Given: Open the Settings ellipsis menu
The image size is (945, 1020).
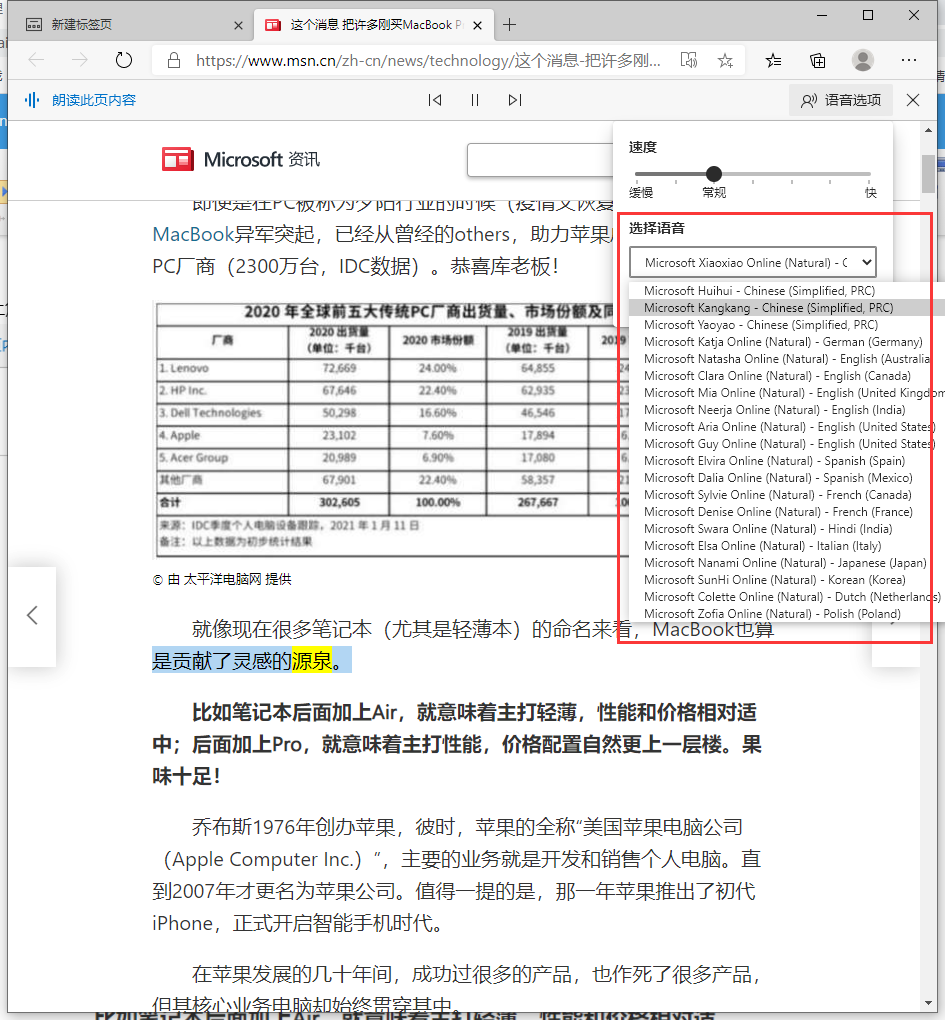Looking at the screenshot, I should point(908,60).
